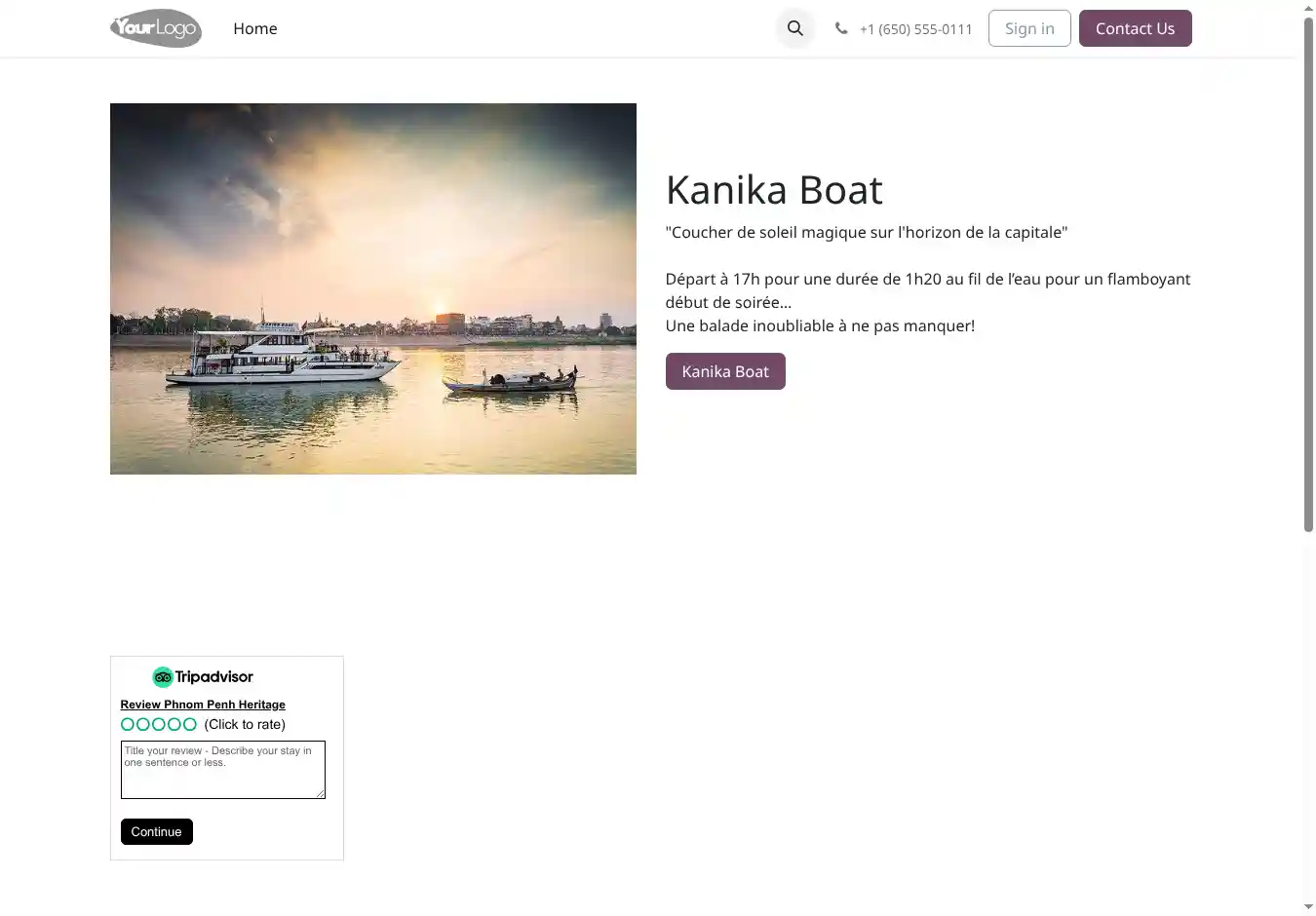Click the phone number +1 (650) 555-0111

(x=915, y=29)
